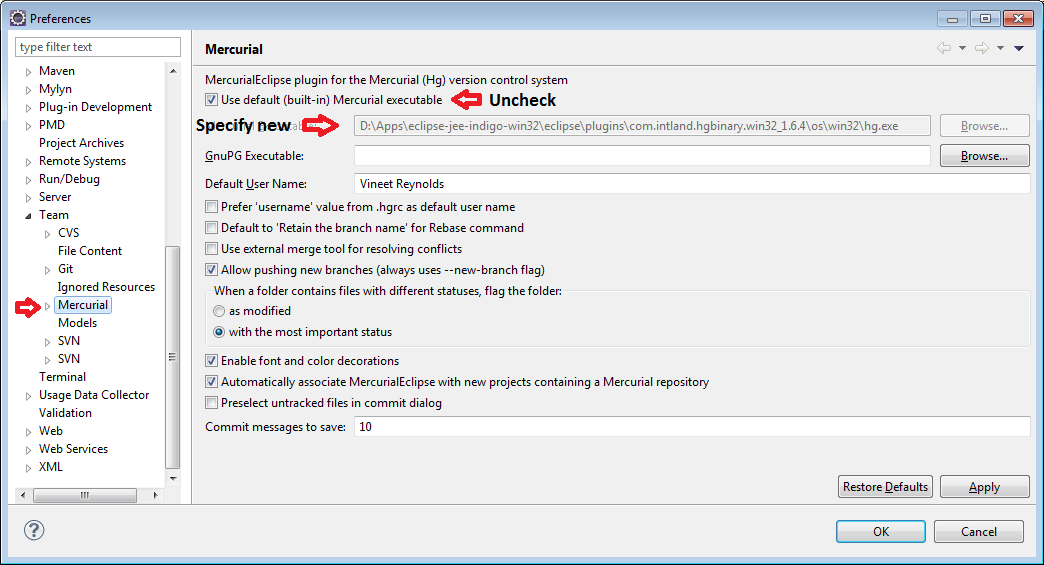The width and height of the screenshot is (1044, 565).
Task: Enable Prefer 'username' value from .hgrc
Action: pyautogui.click(x=211, y=207)
